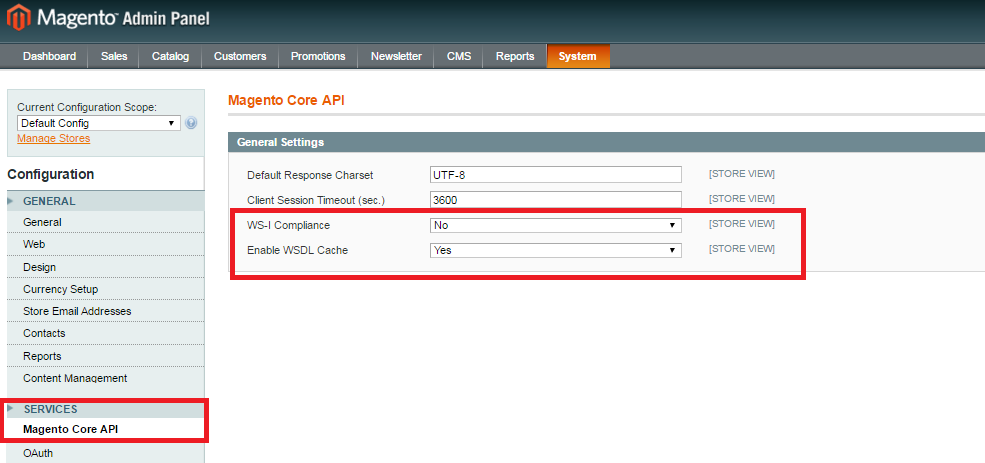
Task: Open the Catalog menu
Action: tap(170, 57)
